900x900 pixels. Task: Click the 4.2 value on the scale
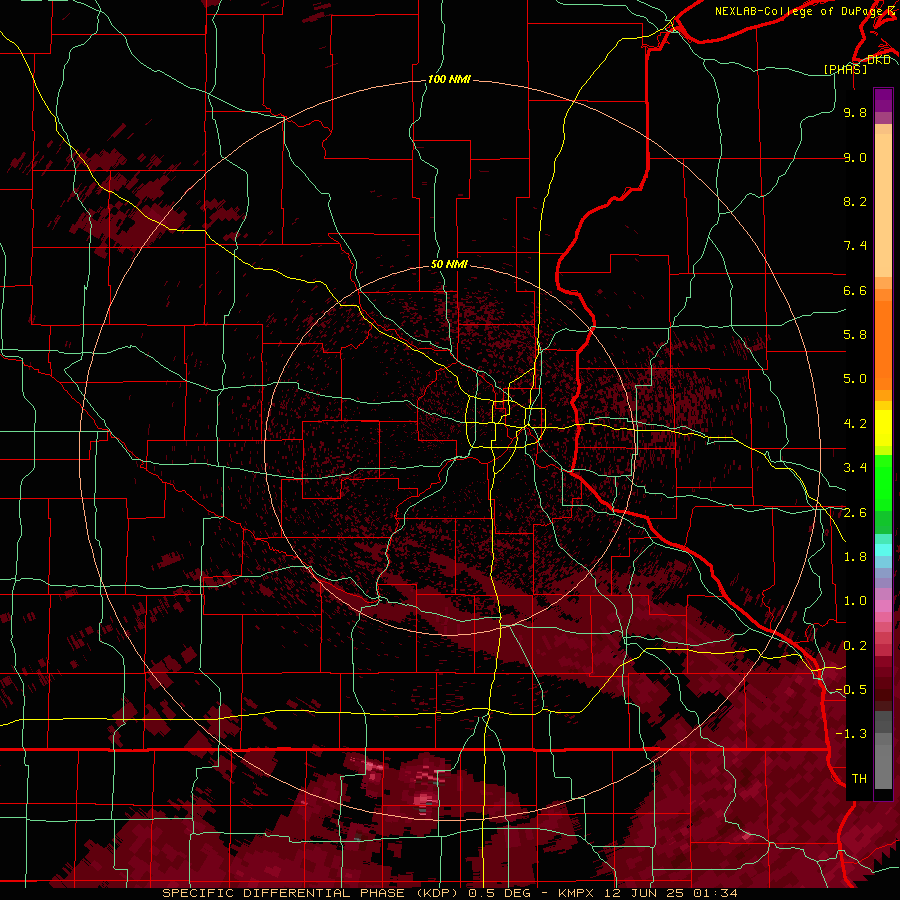point(855,424)
